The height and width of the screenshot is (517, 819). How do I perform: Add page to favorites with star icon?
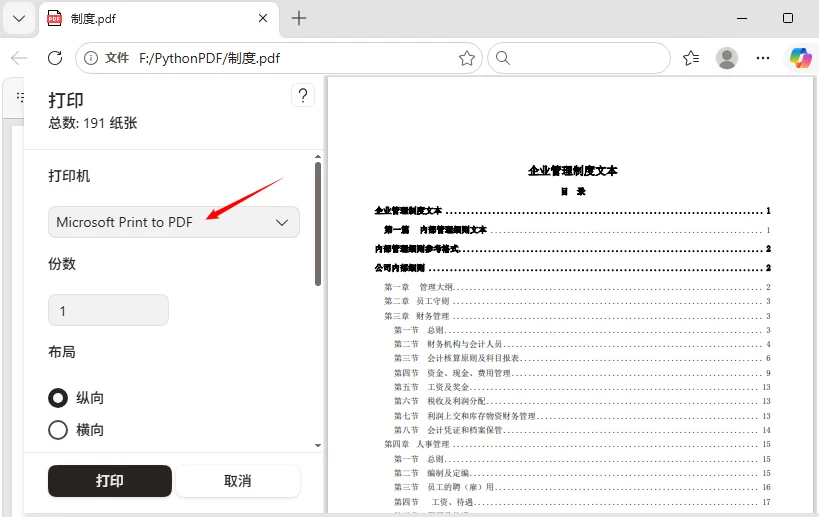(x=466, y=58)
